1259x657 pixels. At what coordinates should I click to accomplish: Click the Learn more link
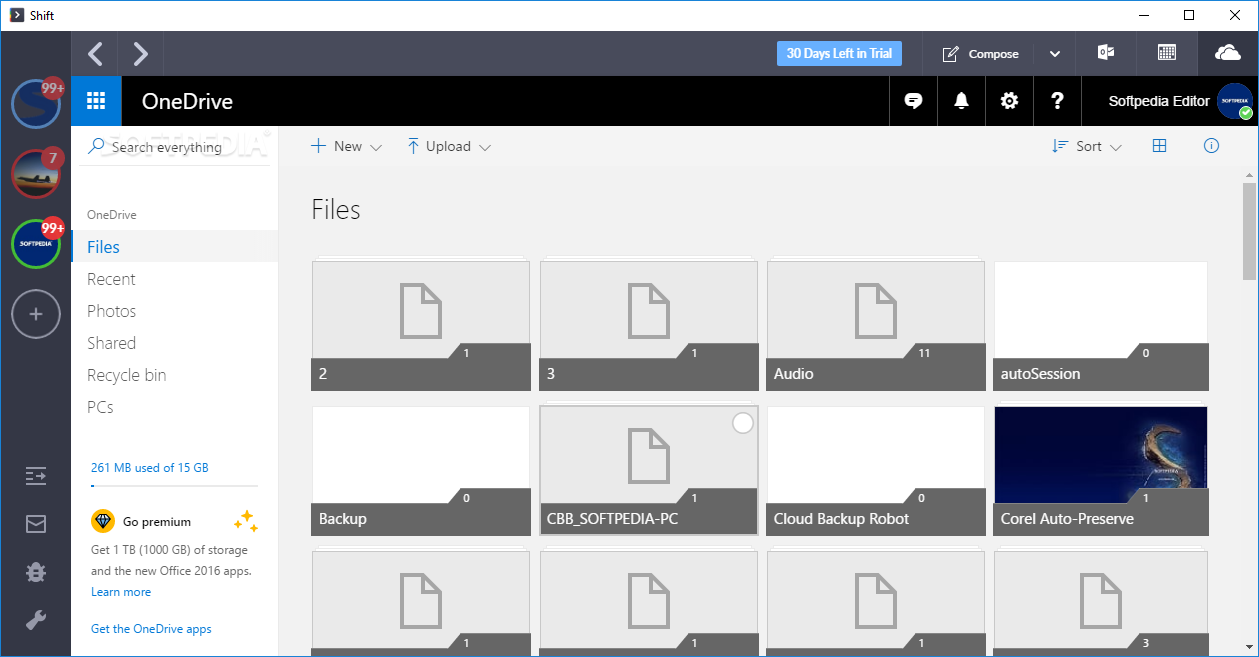pyautogui.click(x=121, y=592)
